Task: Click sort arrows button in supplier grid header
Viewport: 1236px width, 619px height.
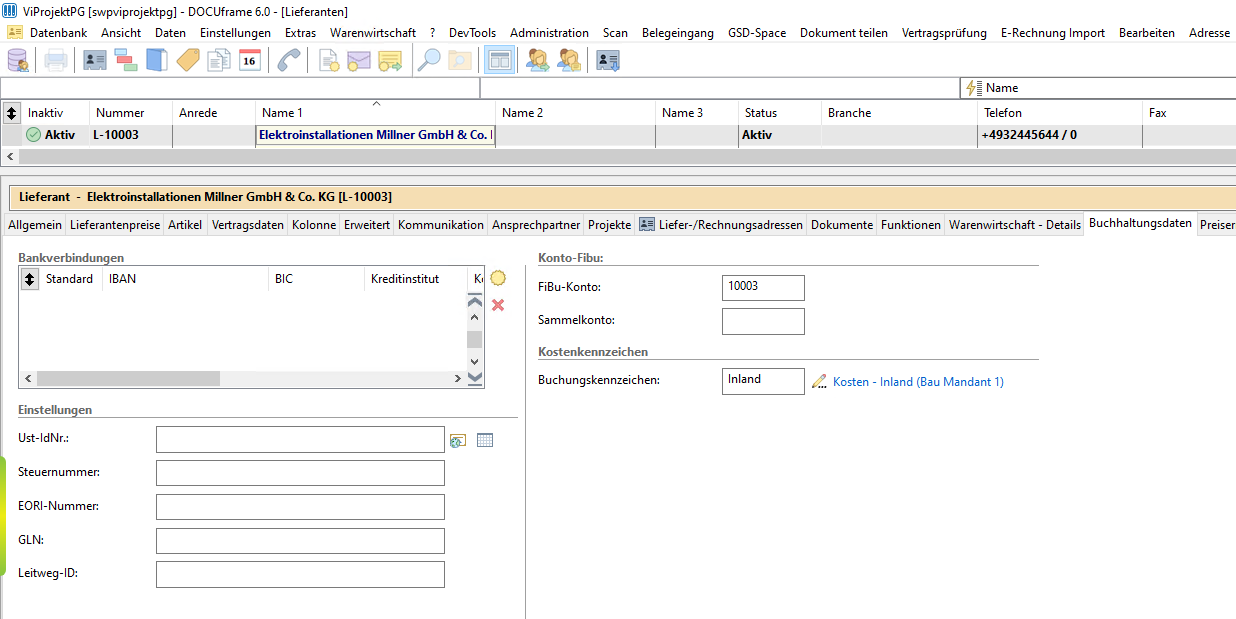Action: (11, 113)
